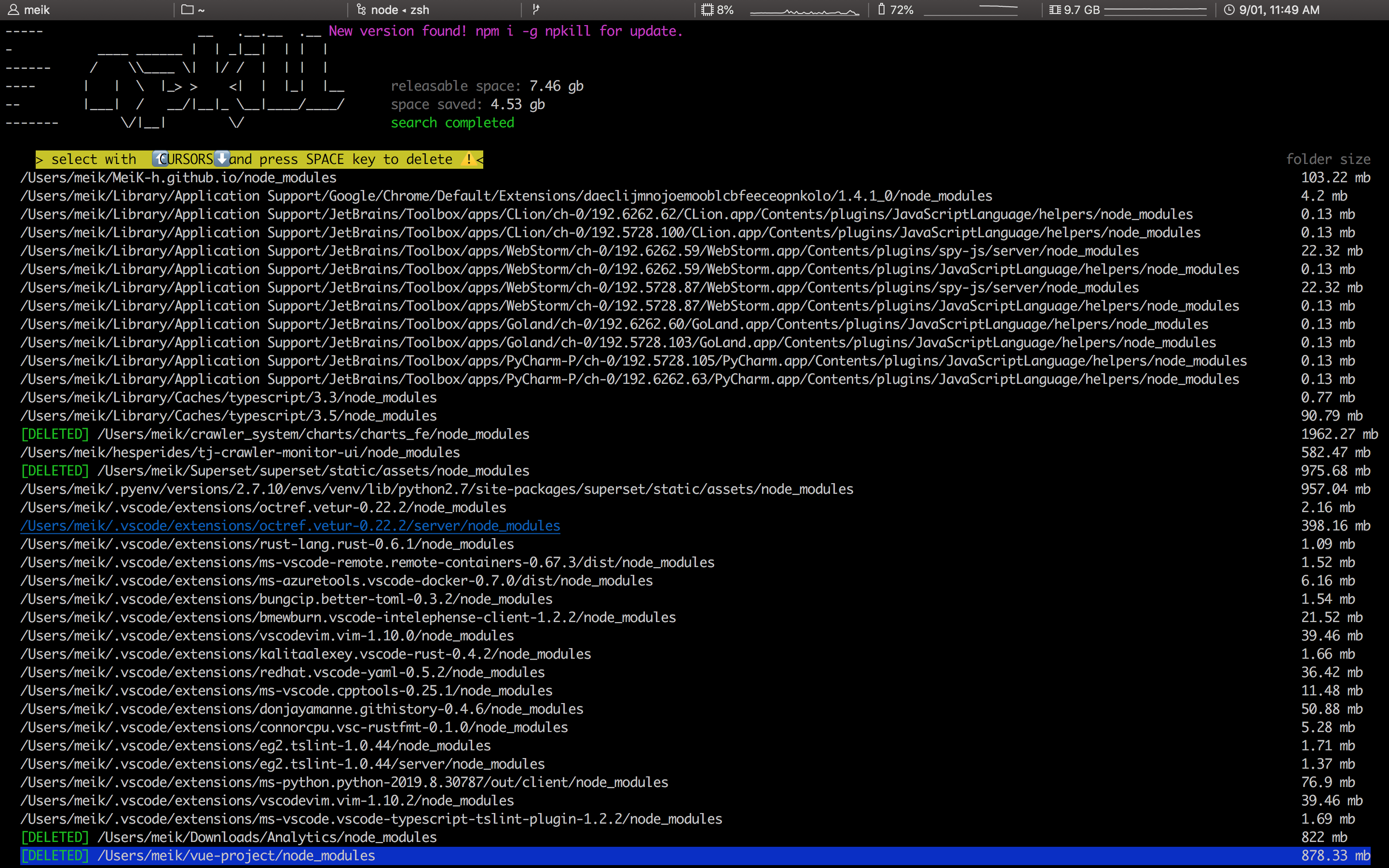Click the up arrow emoji before CURSORS

click(160, 159)
